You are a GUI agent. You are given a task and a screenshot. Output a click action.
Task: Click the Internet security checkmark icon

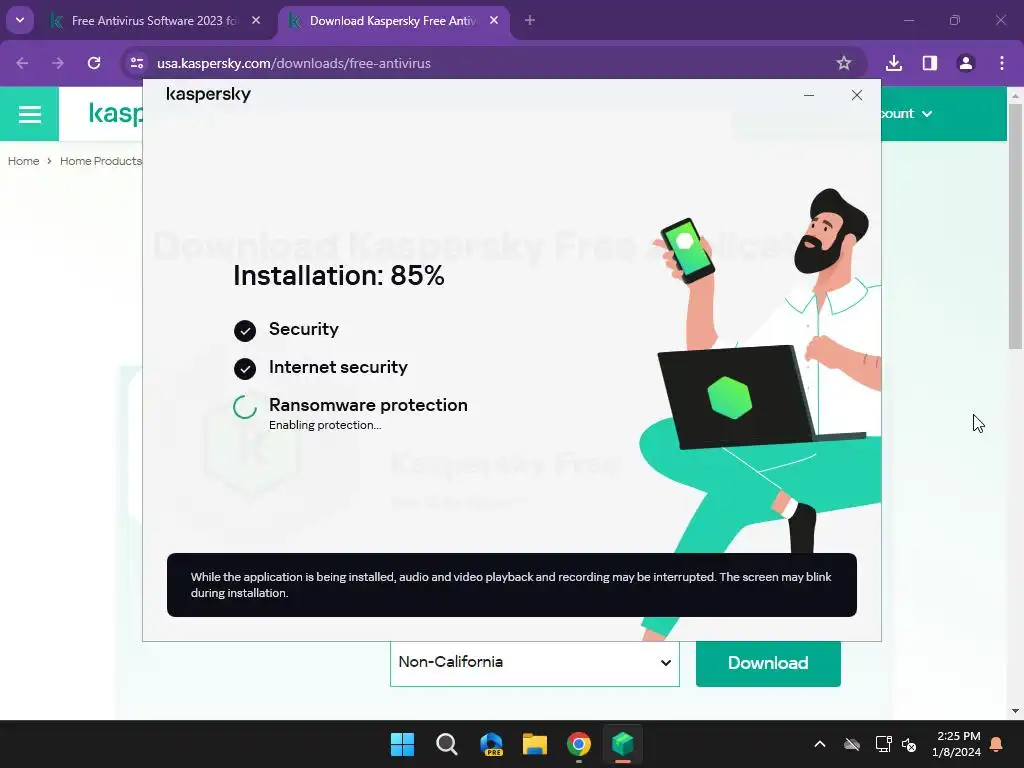point(245,369)
